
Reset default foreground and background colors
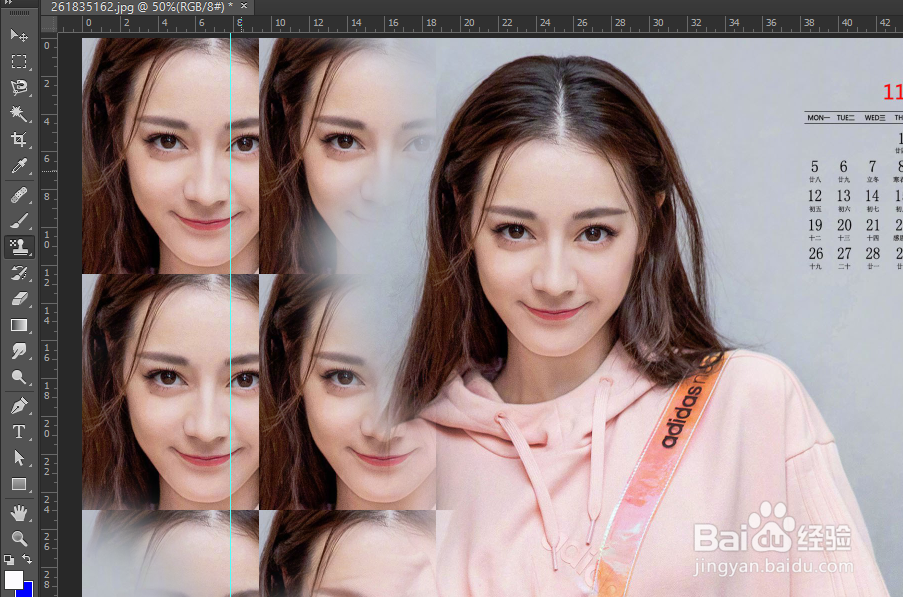(x=9, y=559)
